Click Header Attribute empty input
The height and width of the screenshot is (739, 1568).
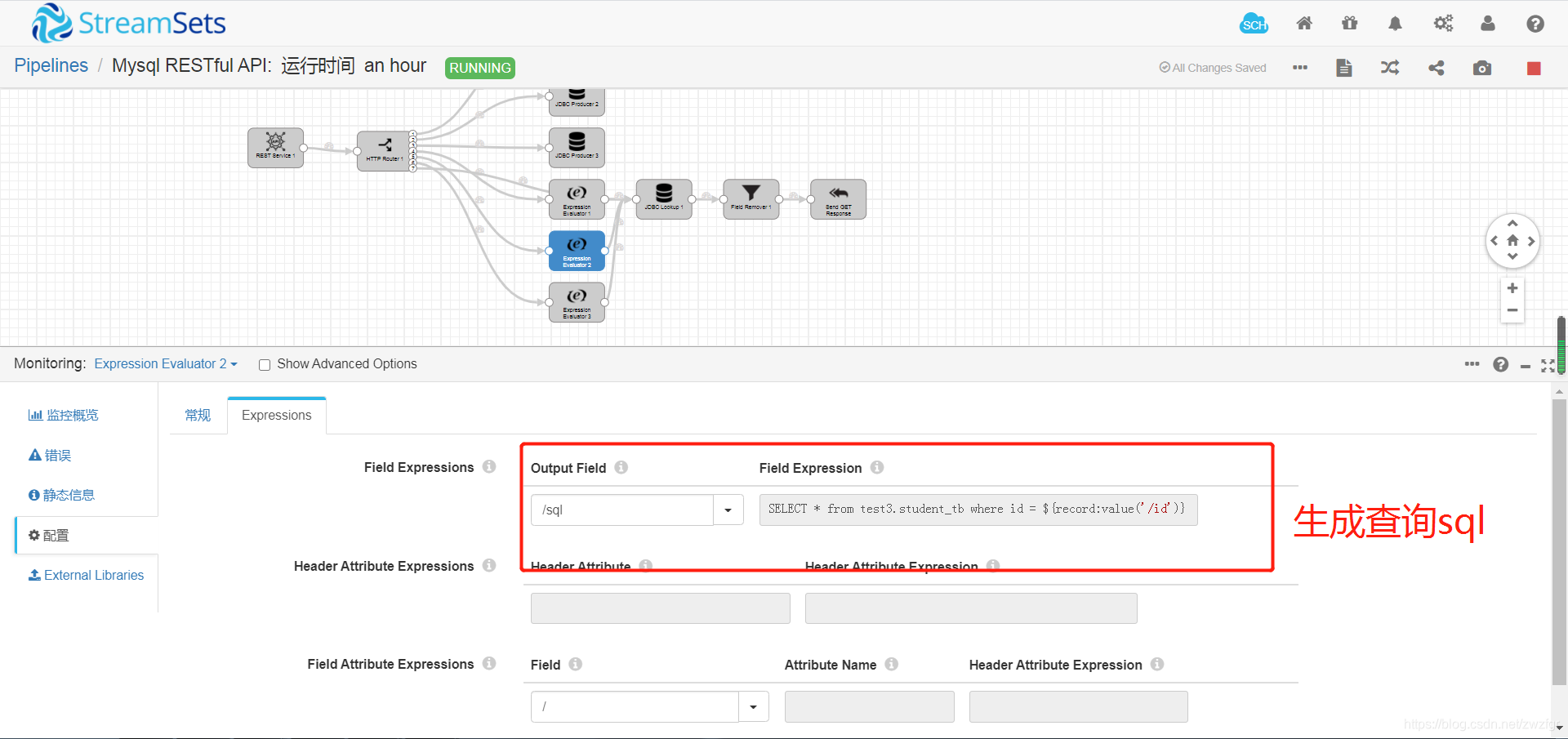[661, 608]
